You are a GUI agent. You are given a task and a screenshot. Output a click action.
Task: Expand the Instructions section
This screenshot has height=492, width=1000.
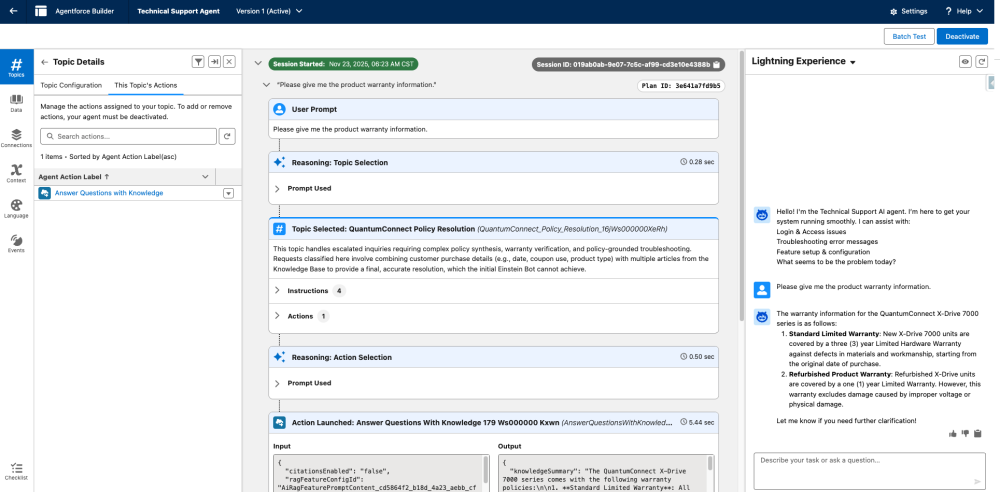coord(278,291)
